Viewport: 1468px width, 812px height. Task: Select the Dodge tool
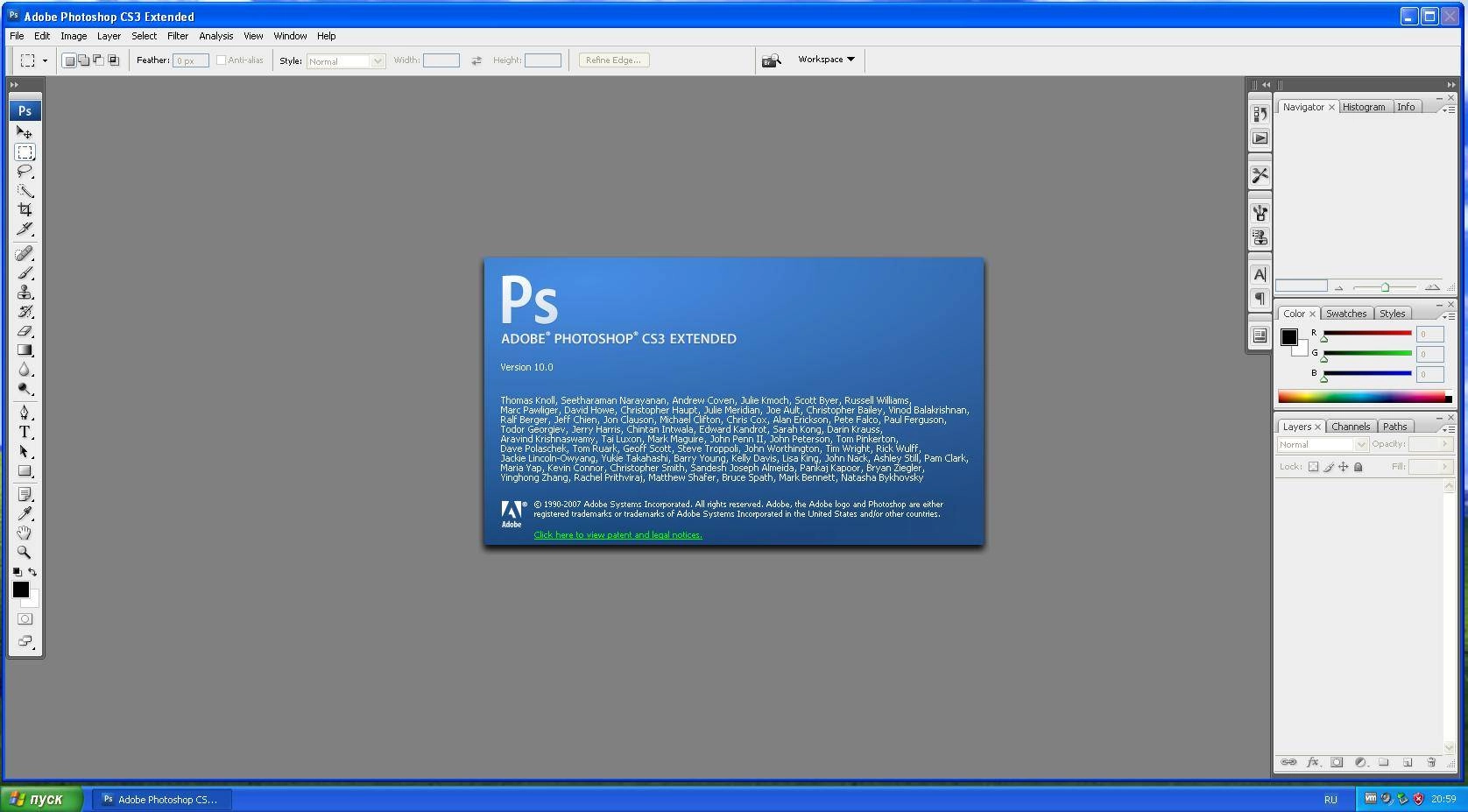point(25,388)
